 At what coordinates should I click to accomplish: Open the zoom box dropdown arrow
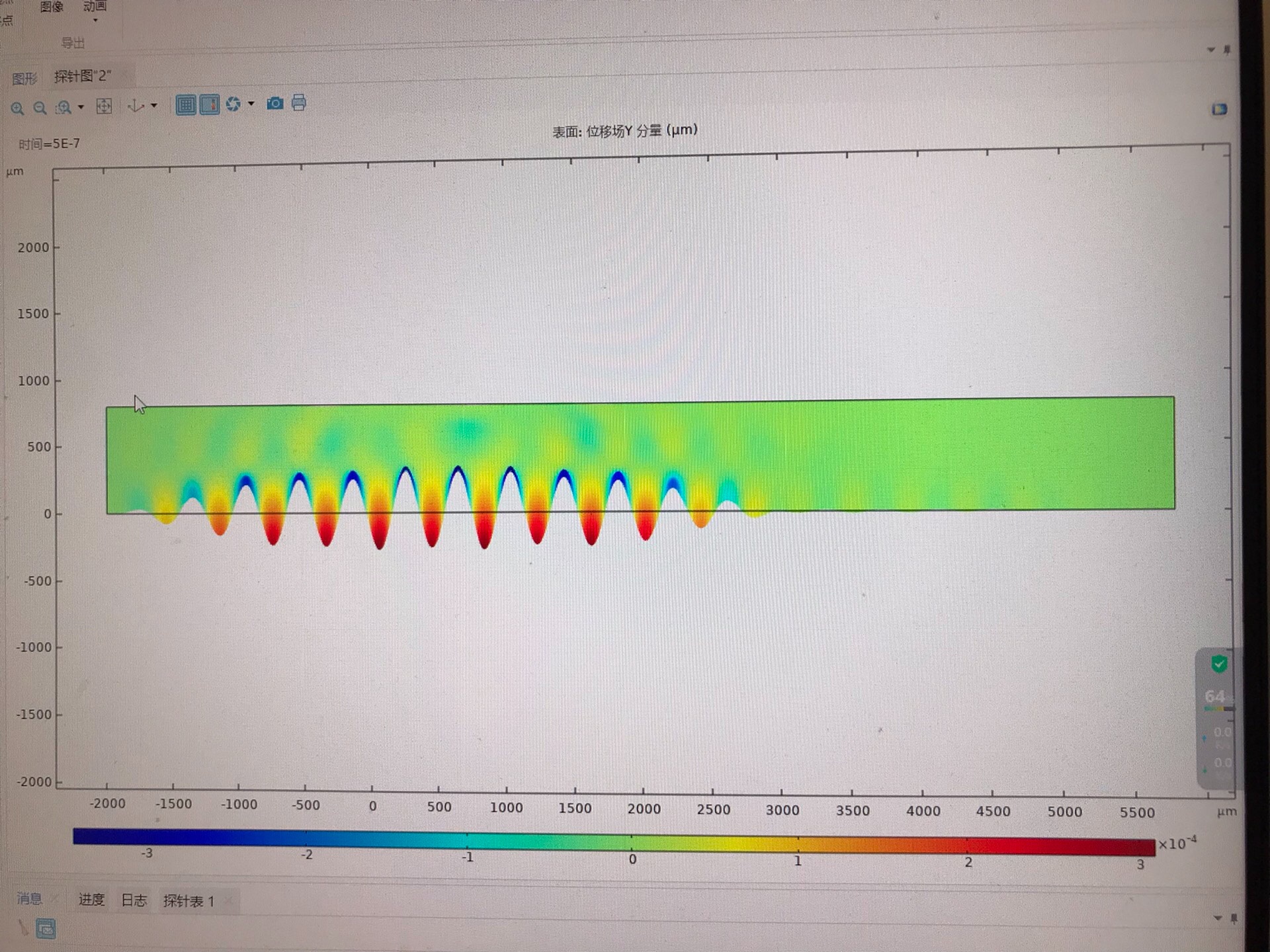81,107
